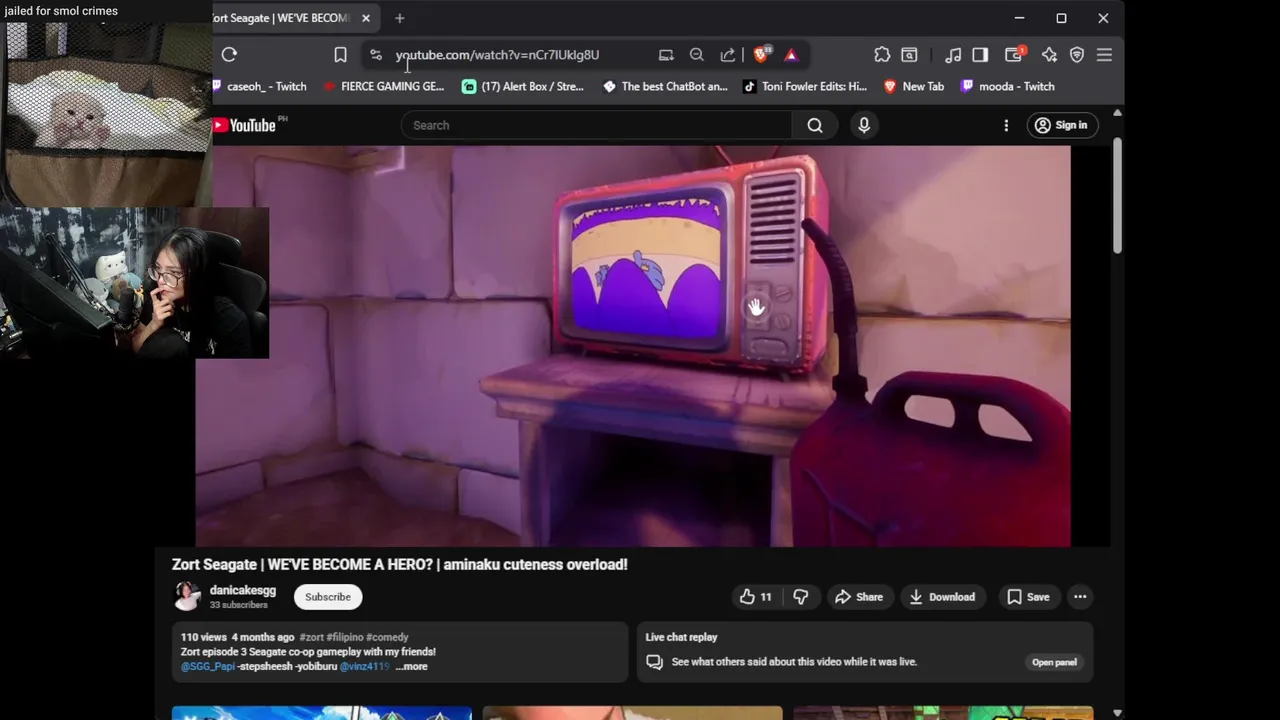Open danicakesgg channel avatar
Screen dimensions: 1280x720
coord(187,596)
